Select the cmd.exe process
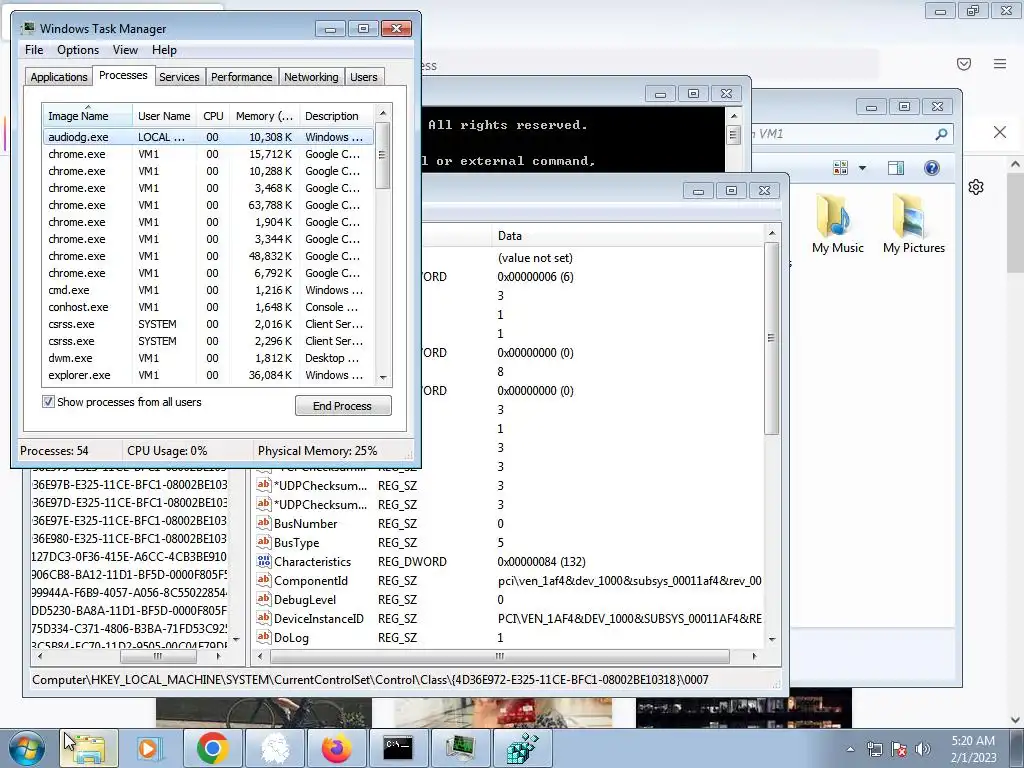Image resolution: width=1024 pixels, height=768 pixels. point(208,290)
